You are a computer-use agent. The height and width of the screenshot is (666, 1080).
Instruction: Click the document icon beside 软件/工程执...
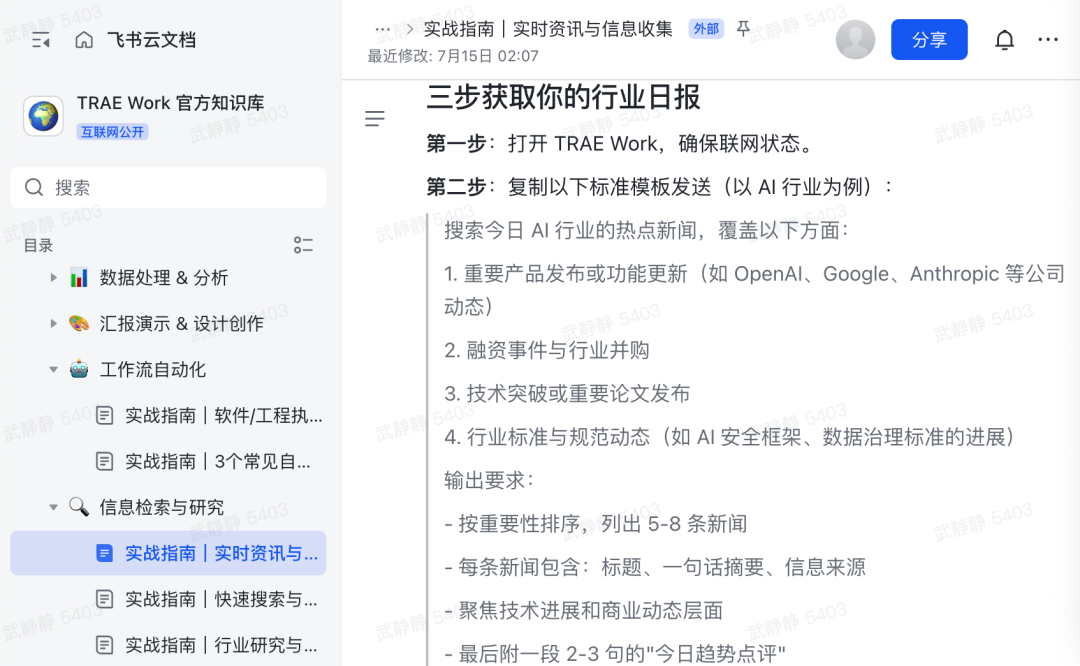tap(105, 415)
